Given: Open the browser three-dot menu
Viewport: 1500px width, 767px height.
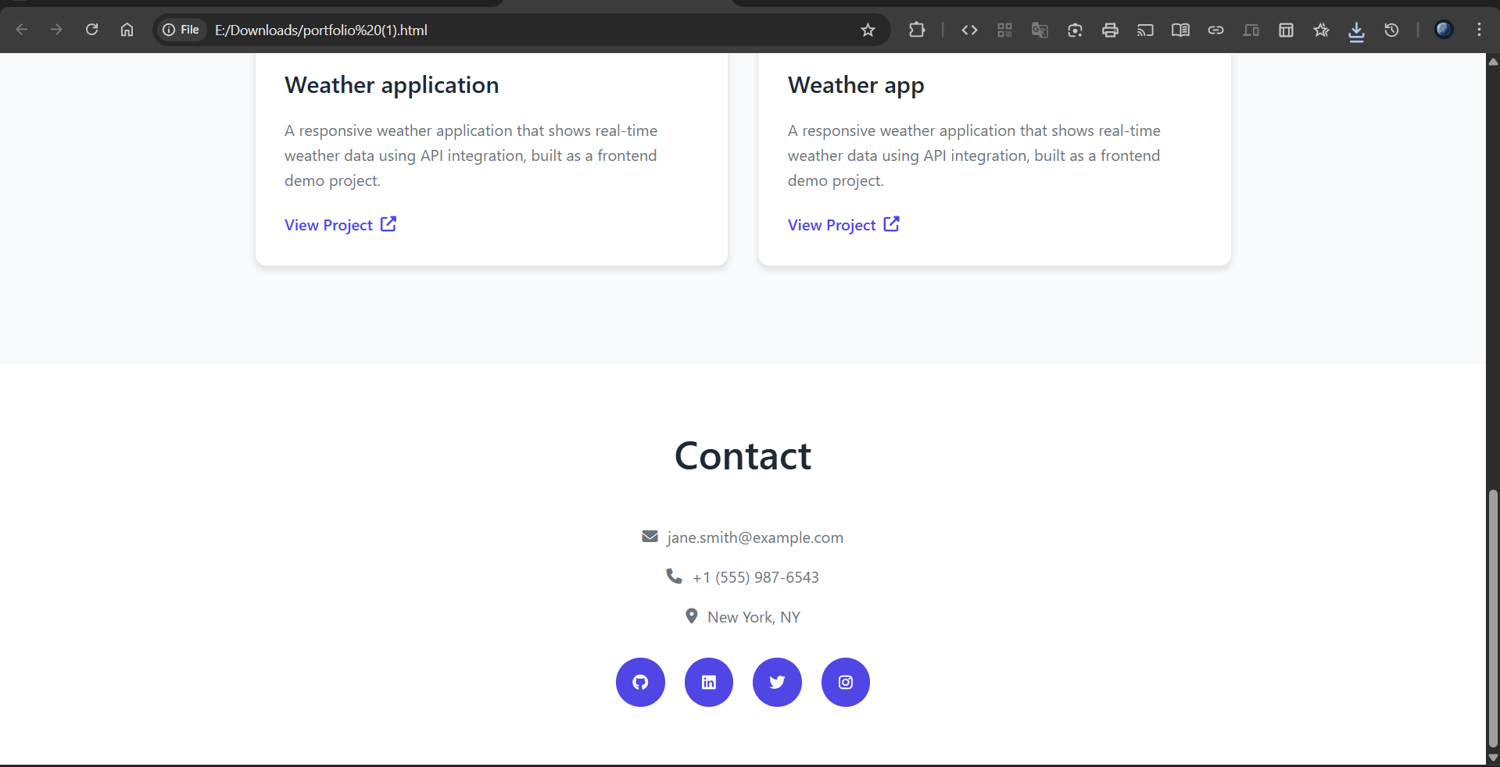Looking at the screenshot, I should coord(1479,30).
